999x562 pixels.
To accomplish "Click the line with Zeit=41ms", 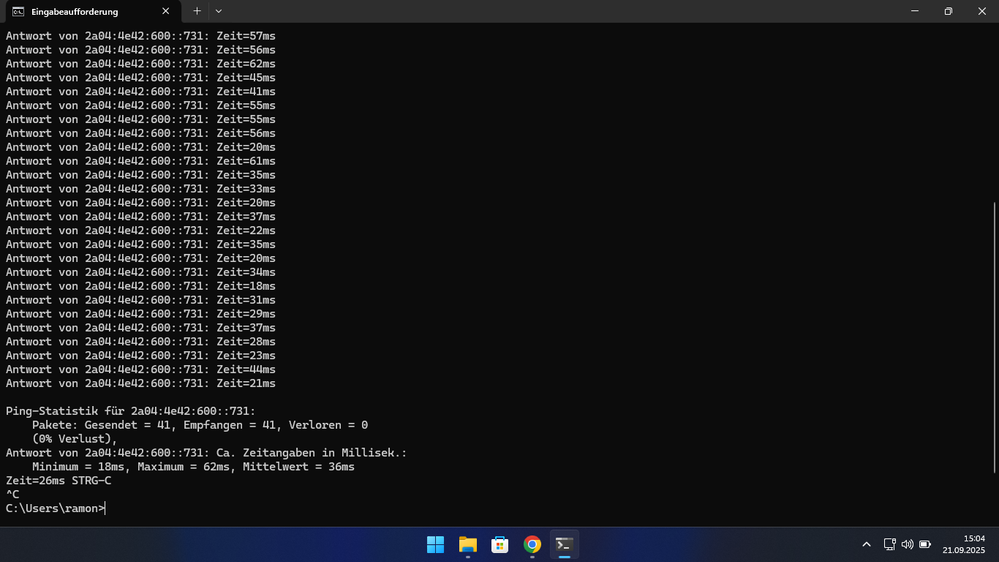I will (141, 92).
